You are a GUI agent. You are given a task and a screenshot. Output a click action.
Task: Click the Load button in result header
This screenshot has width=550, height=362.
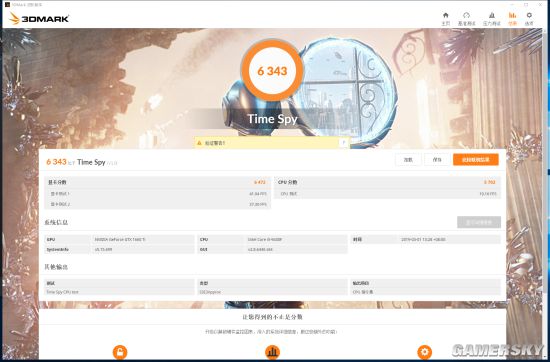[x=408, y=160]
